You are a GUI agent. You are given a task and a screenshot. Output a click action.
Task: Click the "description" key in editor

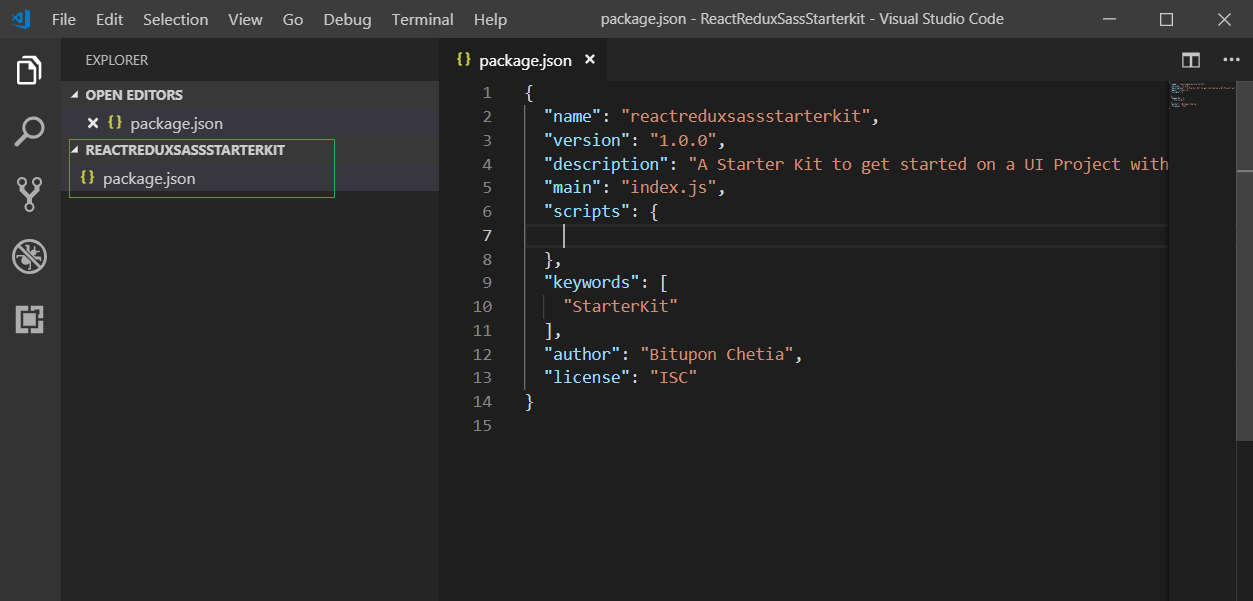coord(606,164)
